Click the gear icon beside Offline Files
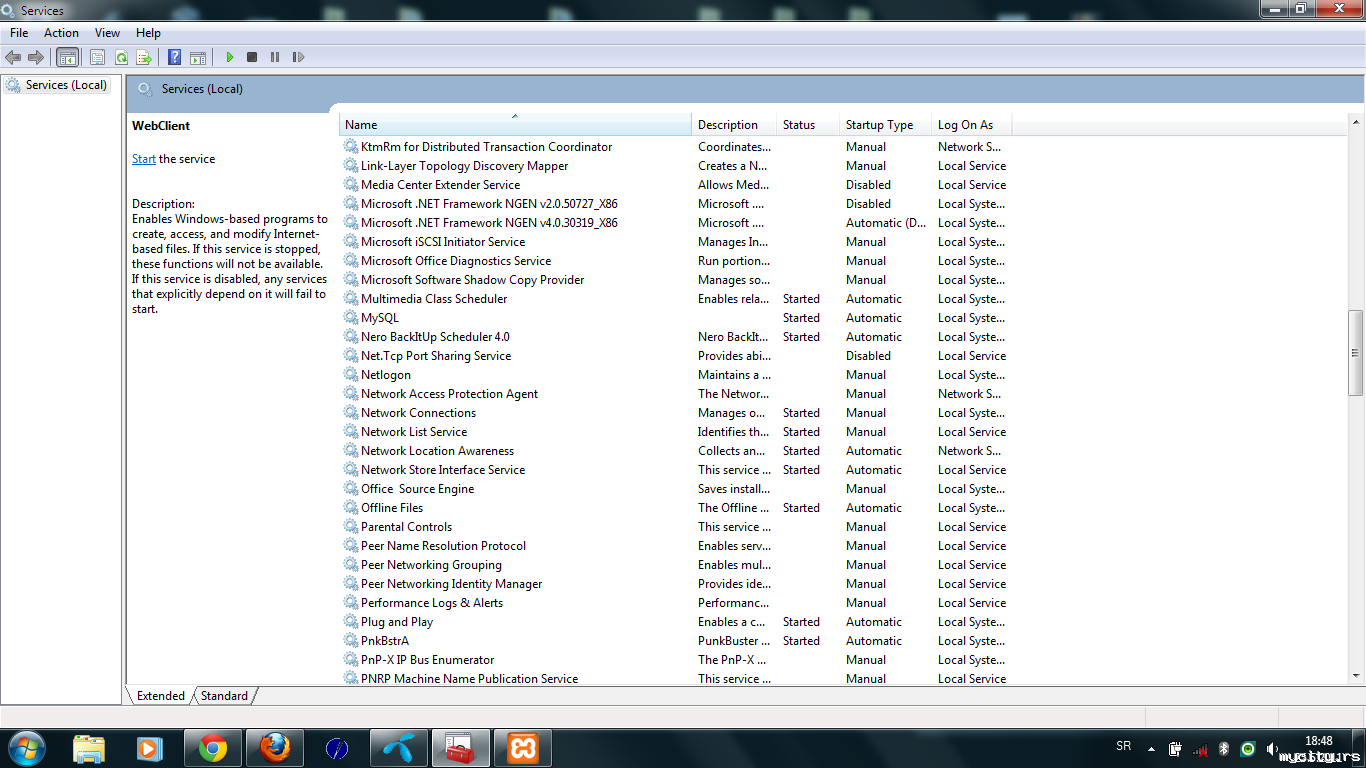This screenshot has height=768, width=1366. [351, 508]
